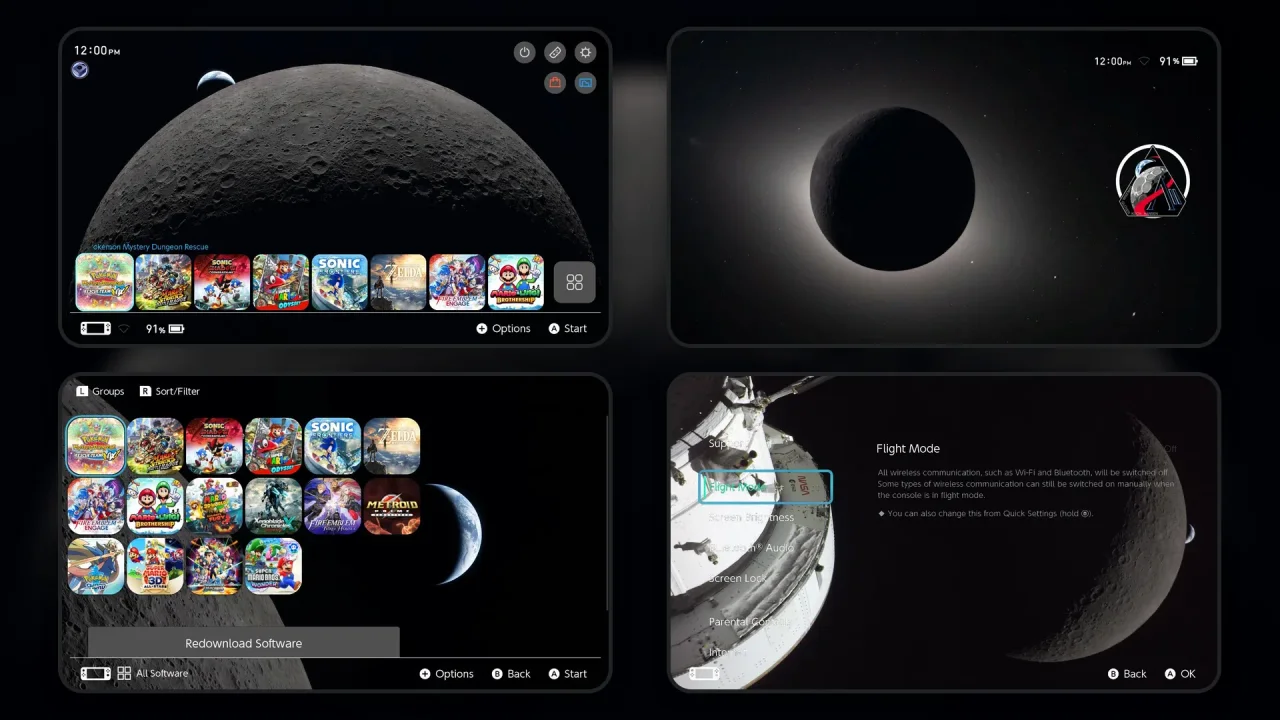Open the Controllers icon on the home screen
Screen dimensions: 1280x720
[555, 52]
